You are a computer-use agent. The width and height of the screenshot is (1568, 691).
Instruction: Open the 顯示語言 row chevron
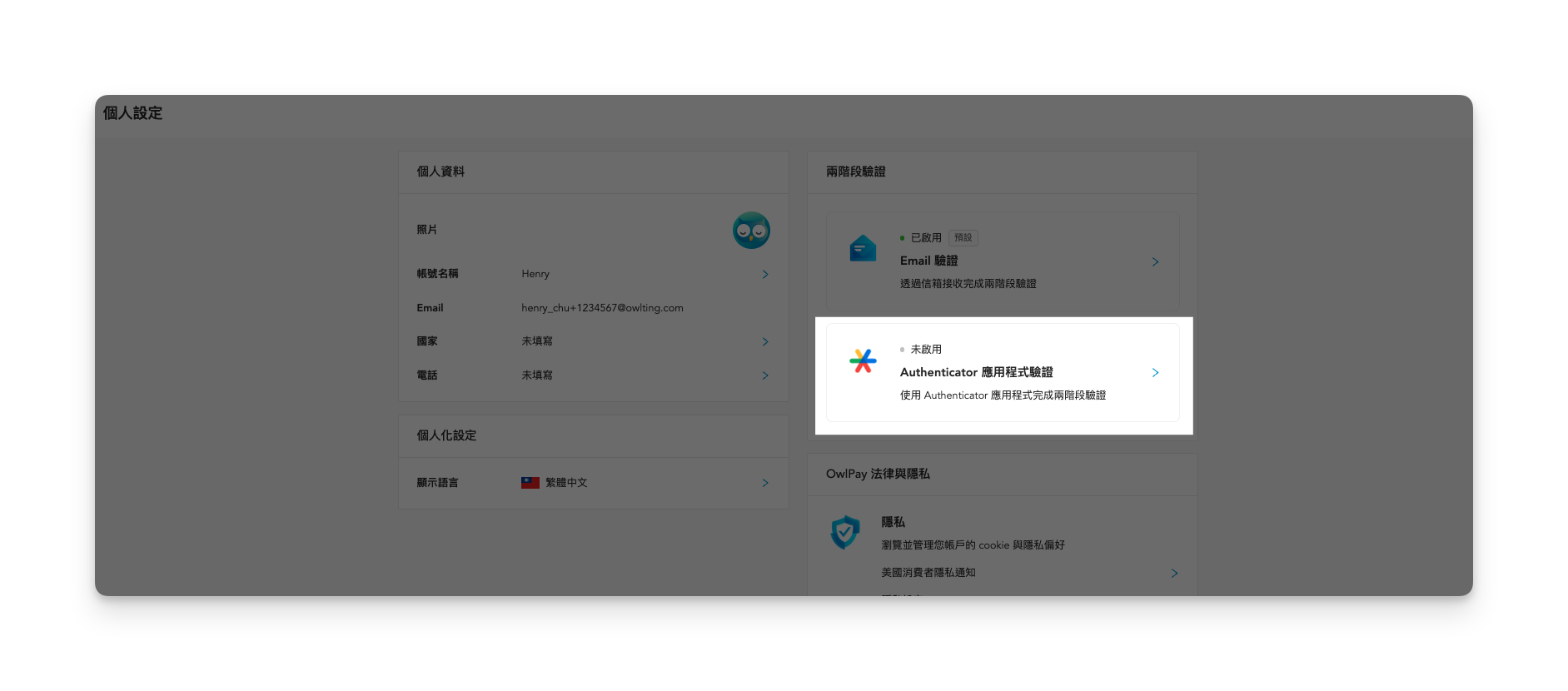pyautogui.click(x=765, y=483)
